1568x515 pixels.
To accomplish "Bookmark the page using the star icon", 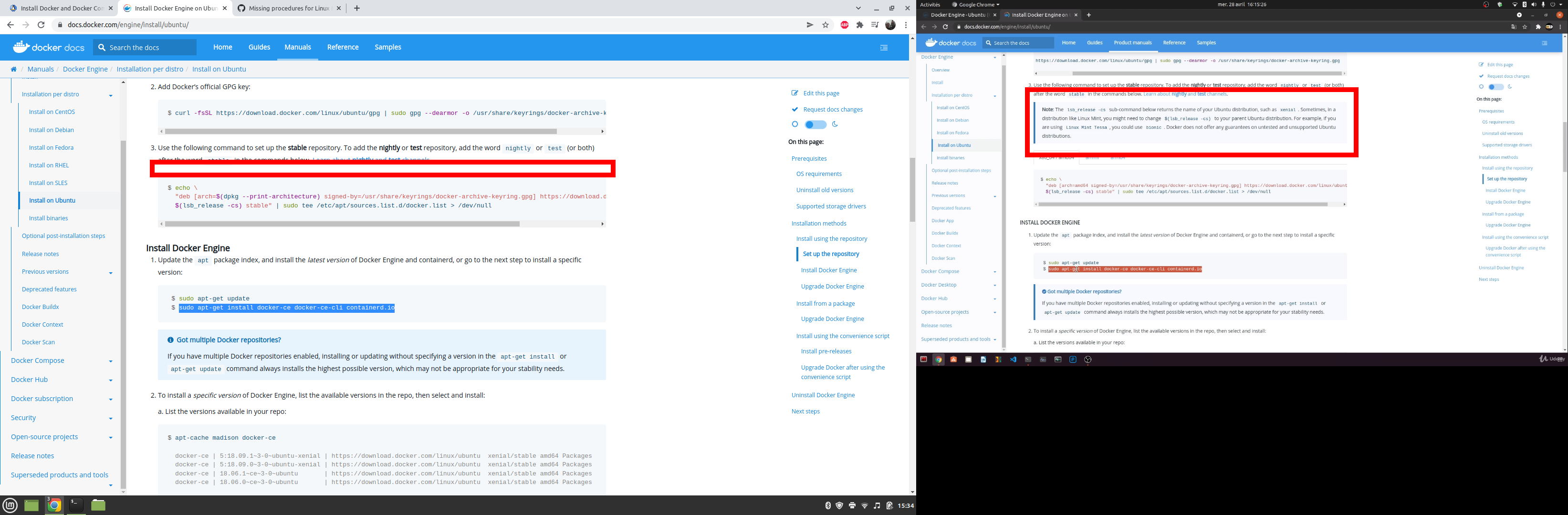I will (x=826, y=25).
